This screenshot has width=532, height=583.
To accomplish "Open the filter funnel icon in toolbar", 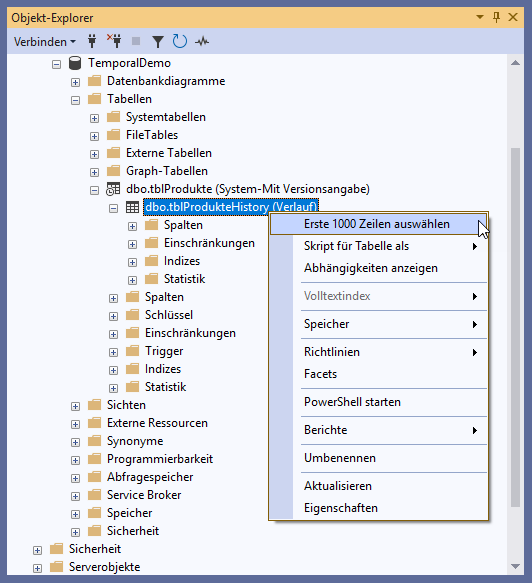I will pyautogui.click(x=158, y=42).
